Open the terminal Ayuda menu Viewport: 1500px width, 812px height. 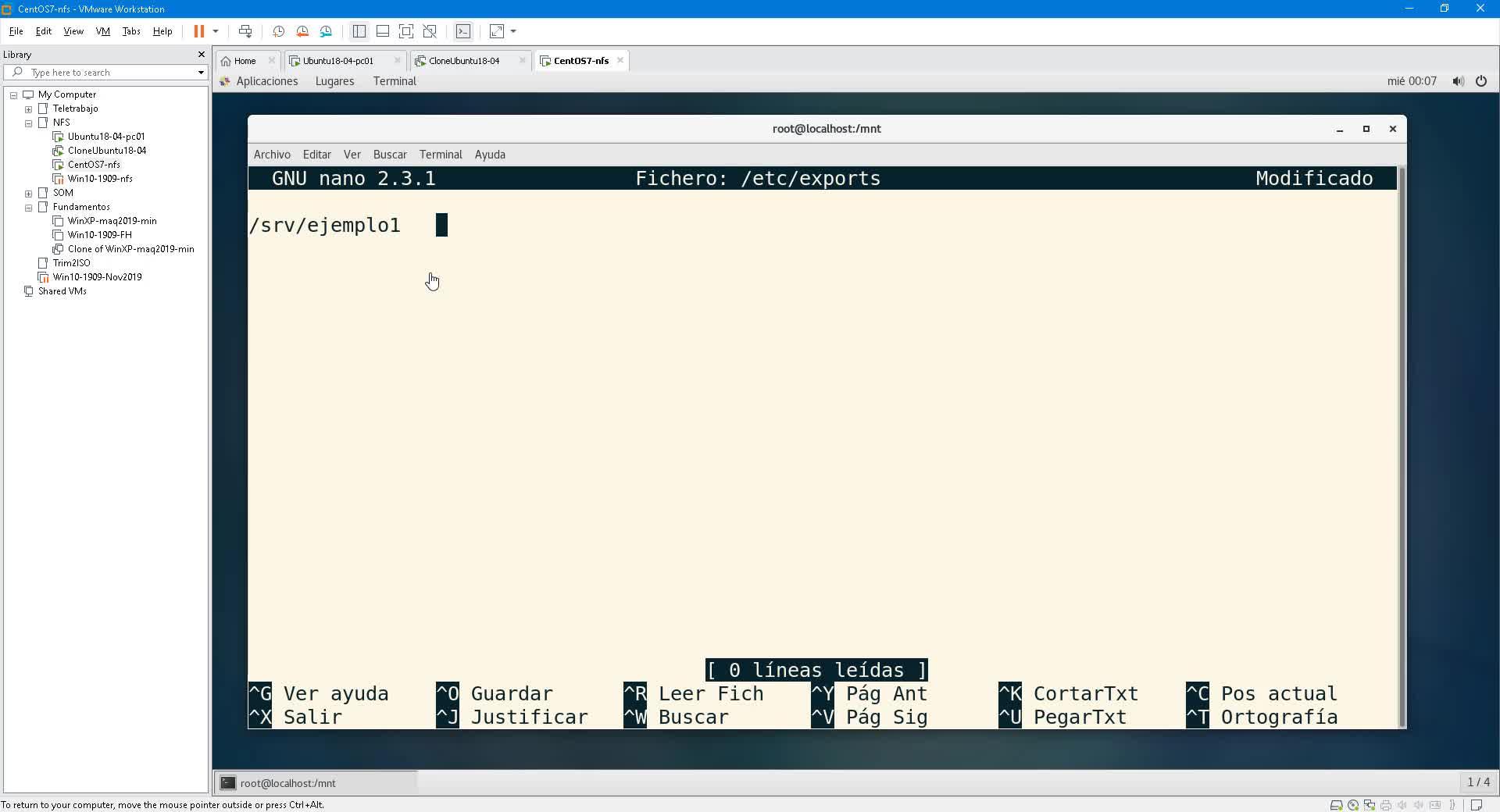pos(490,155)
